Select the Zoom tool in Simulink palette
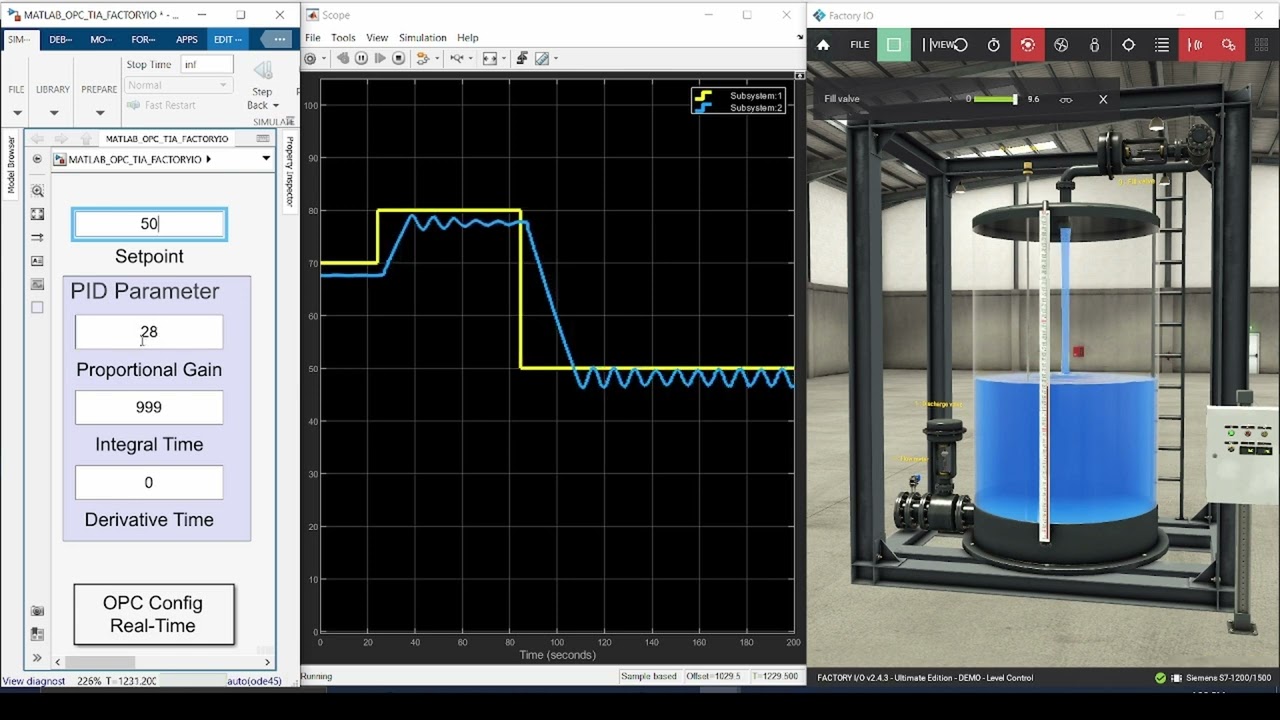The image size is (1280, 720). tap(37, 190)
